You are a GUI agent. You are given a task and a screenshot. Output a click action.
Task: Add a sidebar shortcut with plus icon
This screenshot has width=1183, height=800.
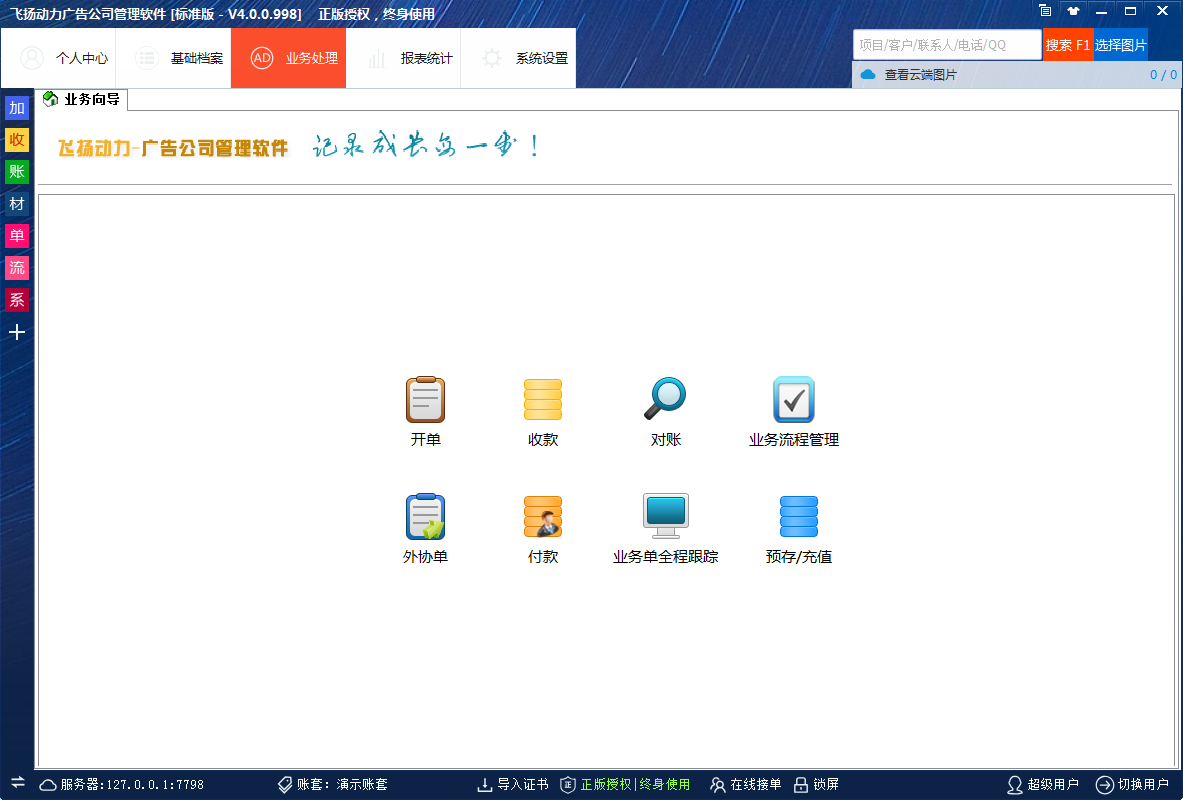pos(17,332)
